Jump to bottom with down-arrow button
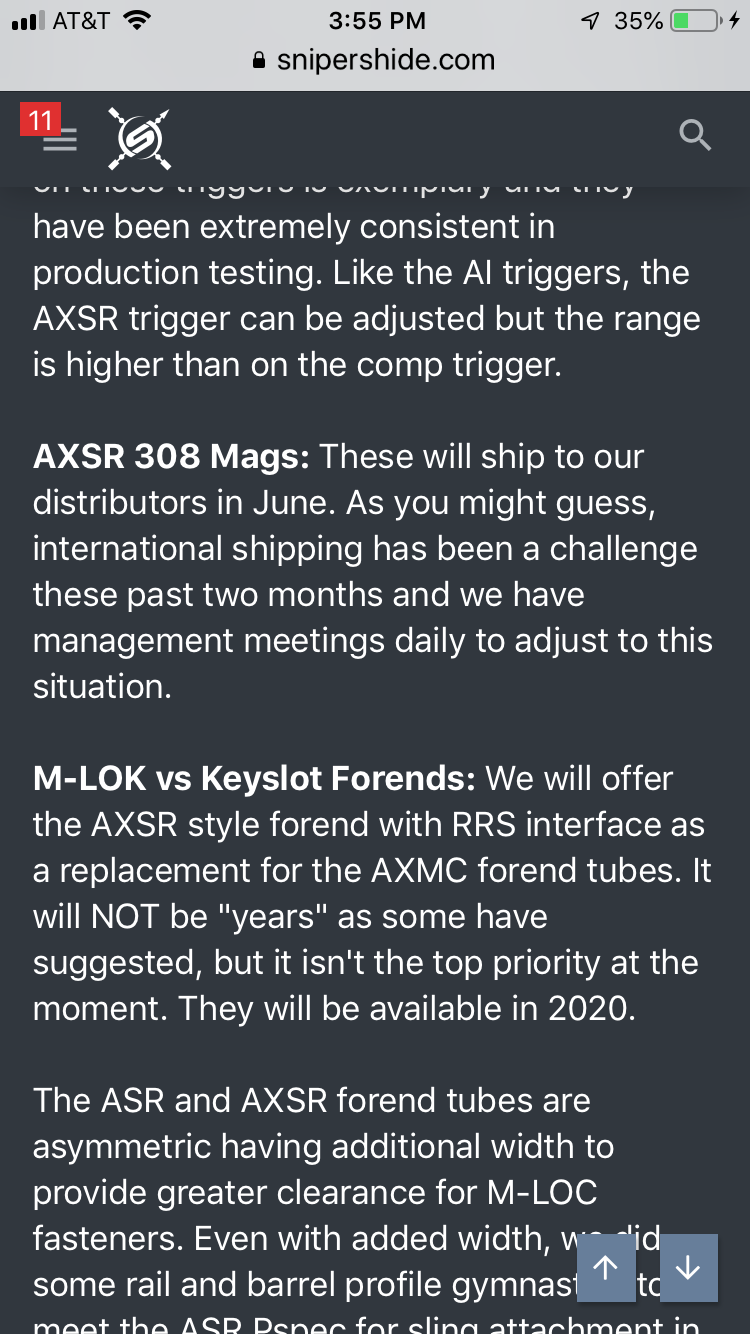Screen dimensions: 750x1334 [x=689, y=1268]
